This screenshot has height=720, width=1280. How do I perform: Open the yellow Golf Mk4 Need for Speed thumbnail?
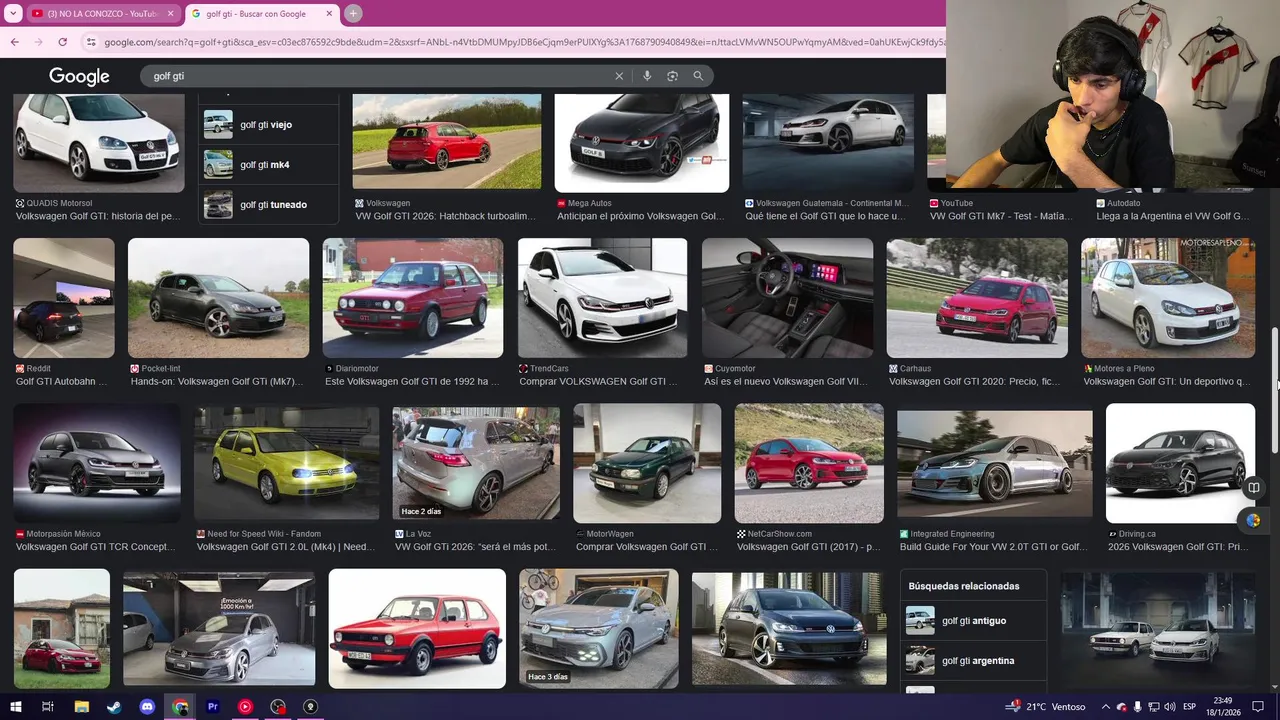pos(287,463)
